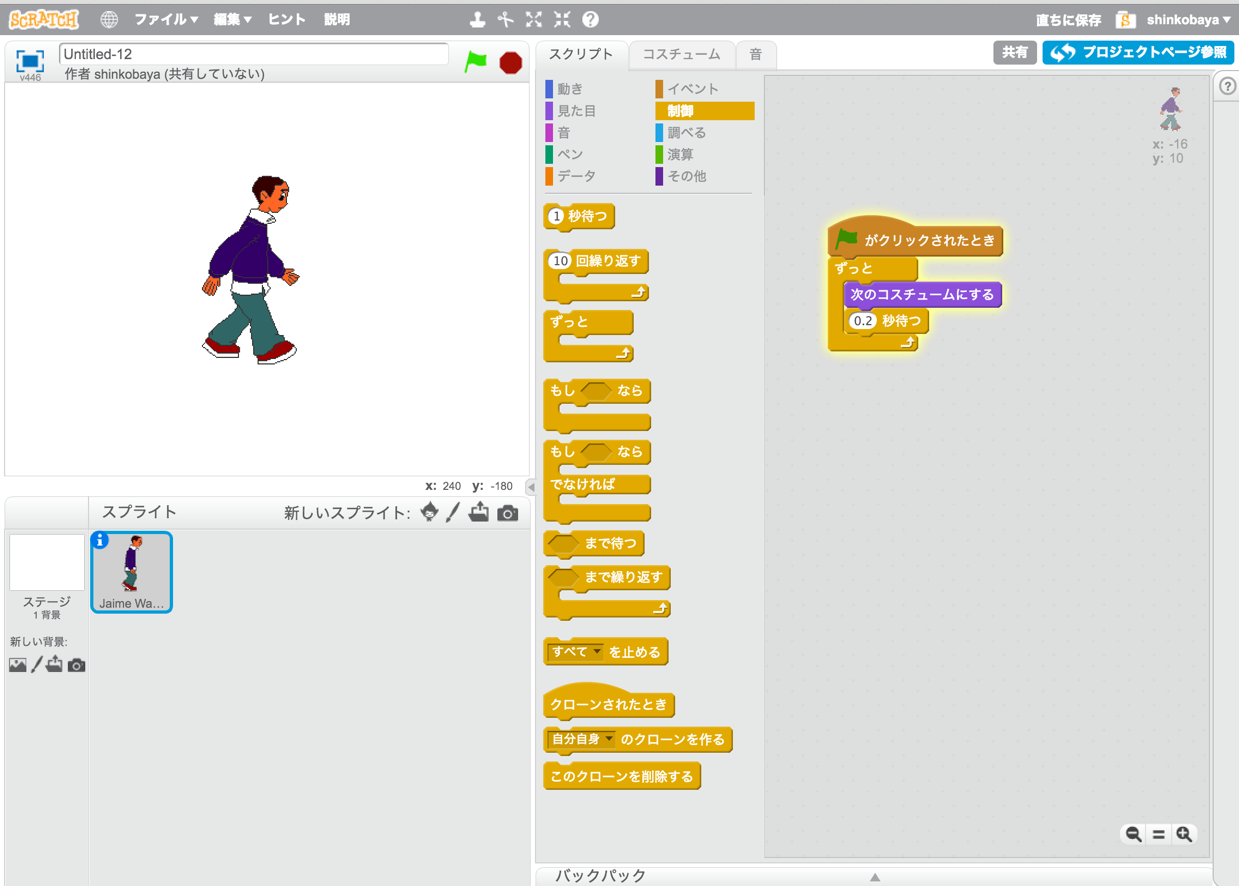Screen dimensions: 1239x886
Task: Choose backdrop from library
Action: pos(18,665)
